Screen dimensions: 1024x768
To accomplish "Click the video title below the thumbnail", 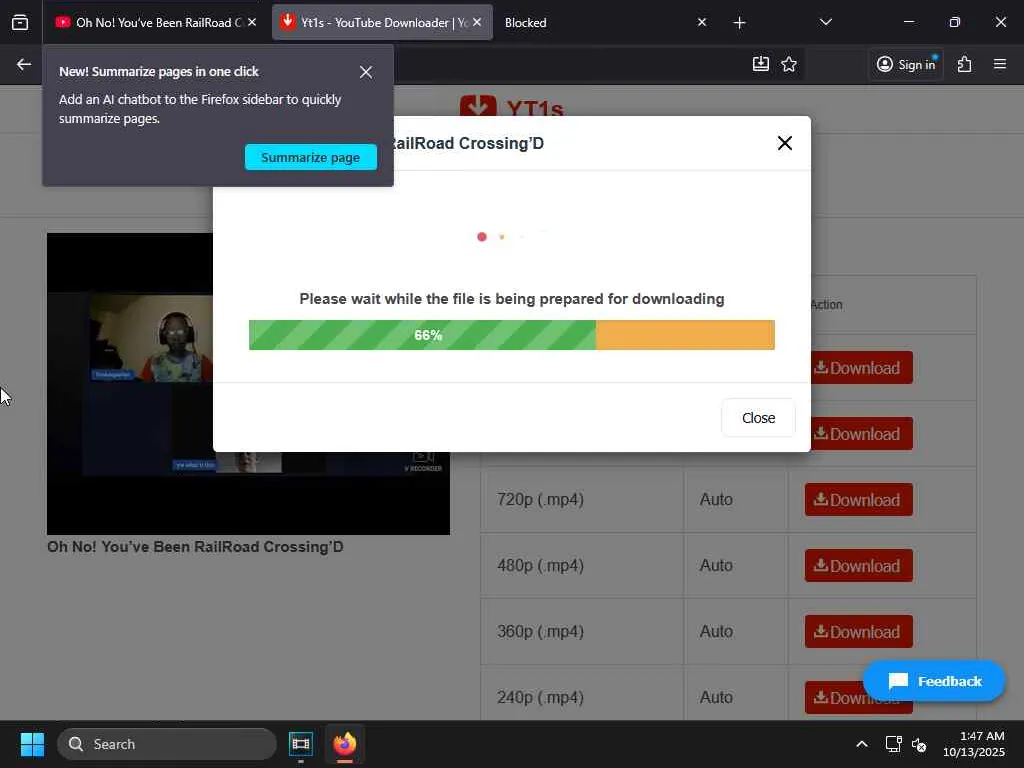I will pos(195,547).
